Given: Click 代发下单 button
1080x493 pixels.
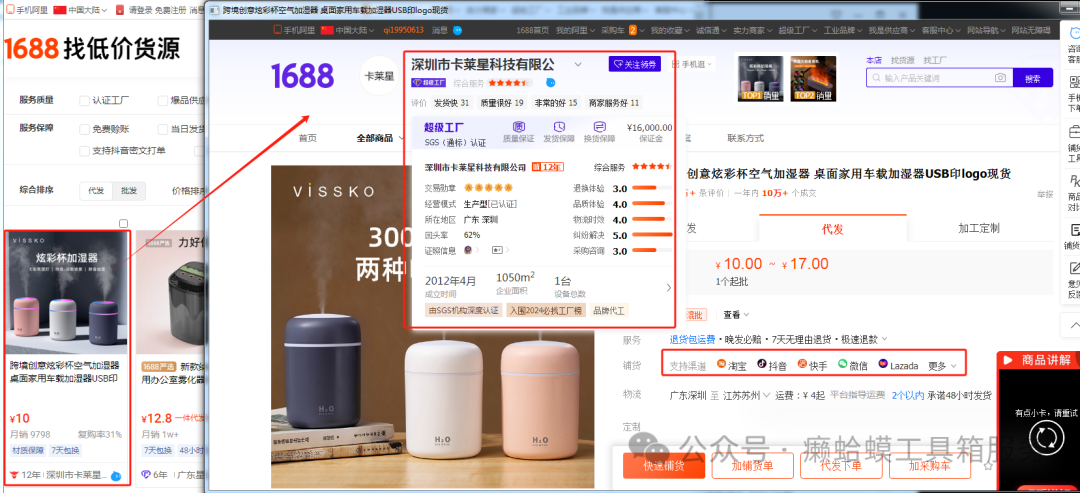Looking at the screenshot, I should 841,466.
